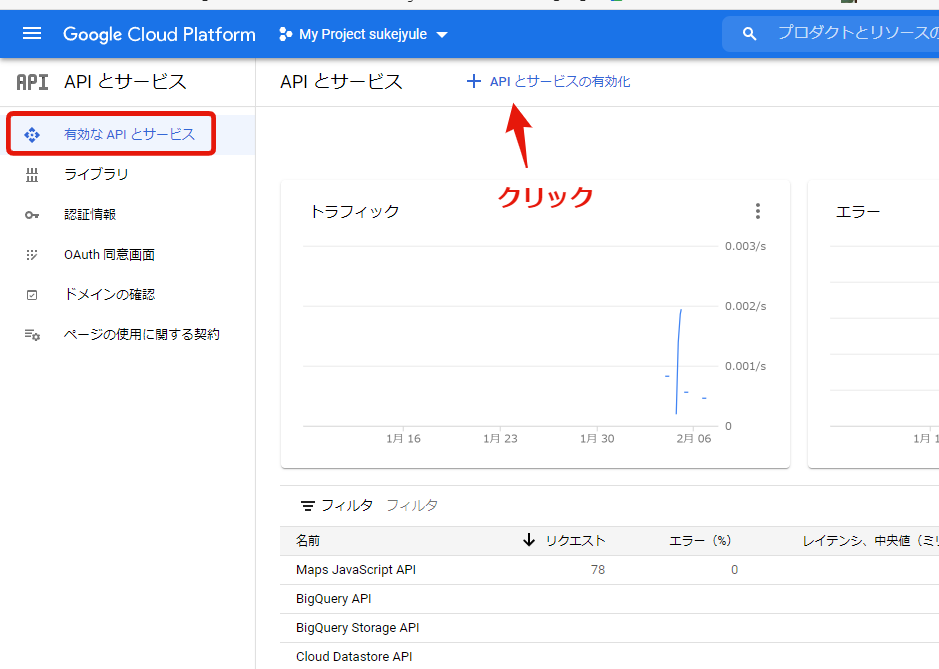Click the トラフィック chart heading
This screenshot has width=939, height=669.
coord(355,211)
